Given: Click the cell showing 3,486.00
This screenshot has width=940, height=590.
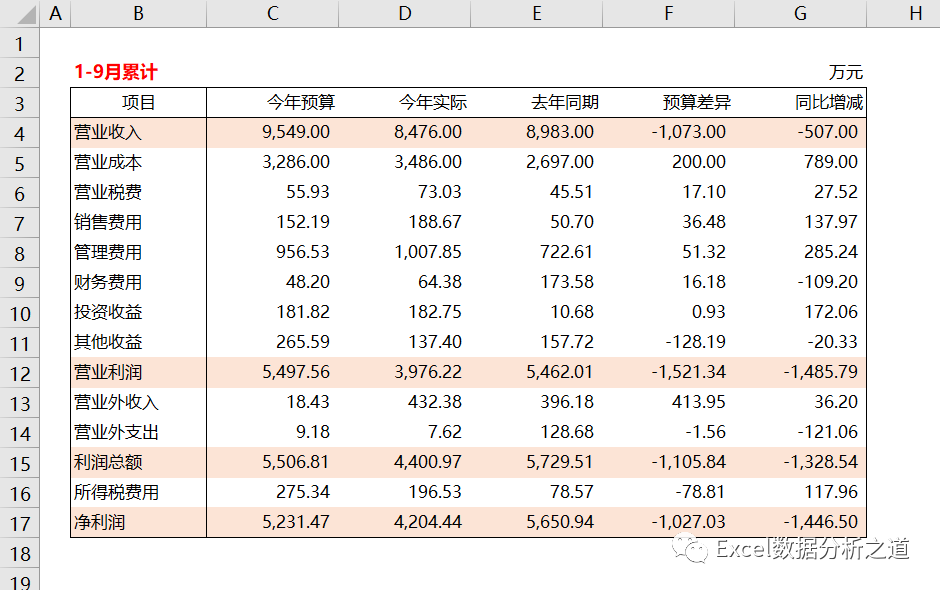Looking at the screenshot, I should (405, 162).
